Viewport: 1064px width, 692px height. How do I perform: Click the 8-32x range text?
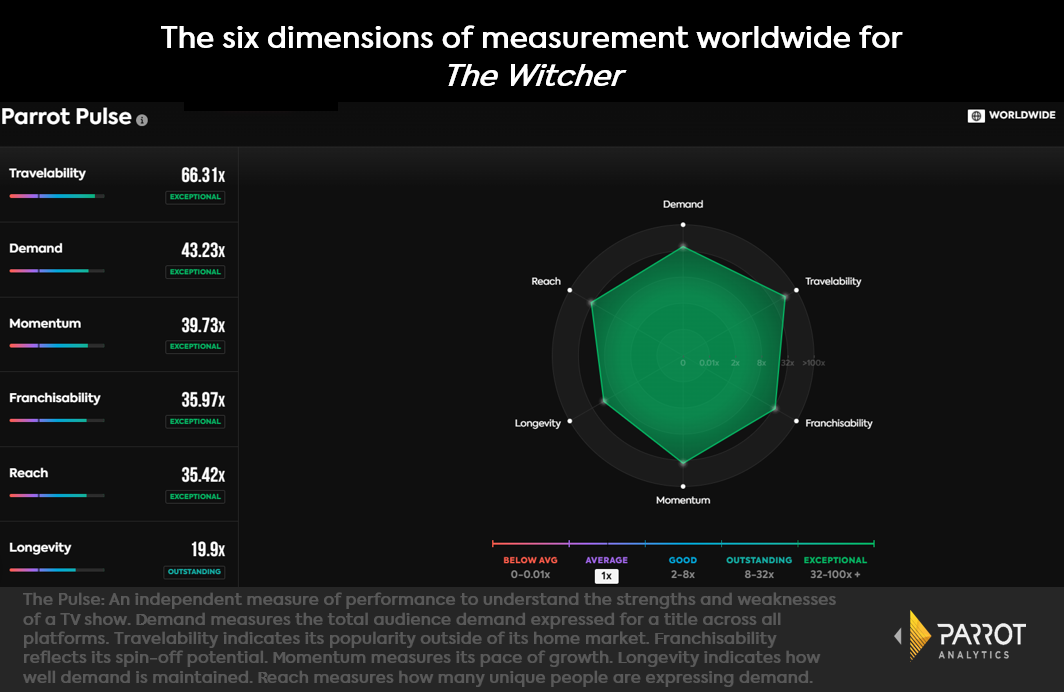(759, 575)
